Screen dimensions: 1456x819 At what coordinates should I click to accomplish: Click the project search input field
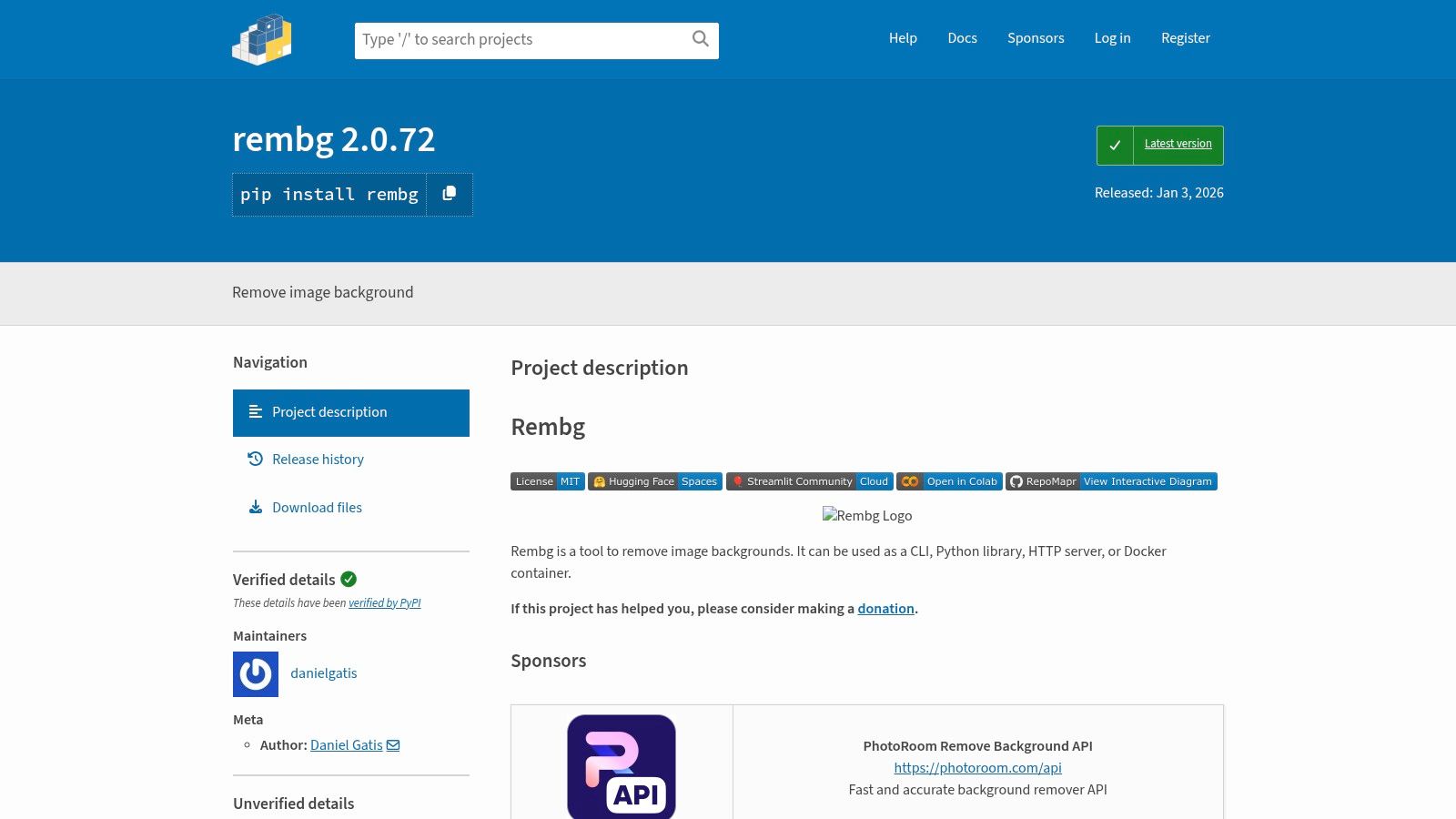coord(519,39)
